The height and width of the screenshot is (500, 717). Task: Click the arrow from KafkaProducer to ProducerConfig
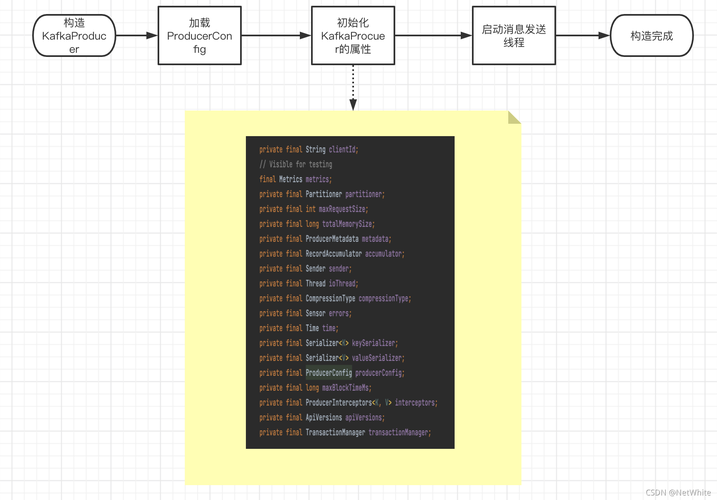[137, 36]
